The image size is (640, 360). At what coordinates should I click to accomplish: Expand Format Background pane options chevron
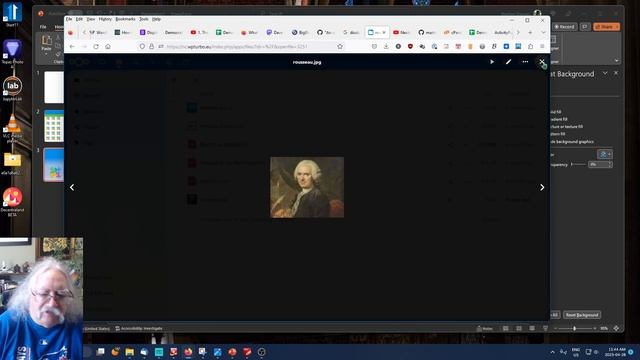coord(605,73)
